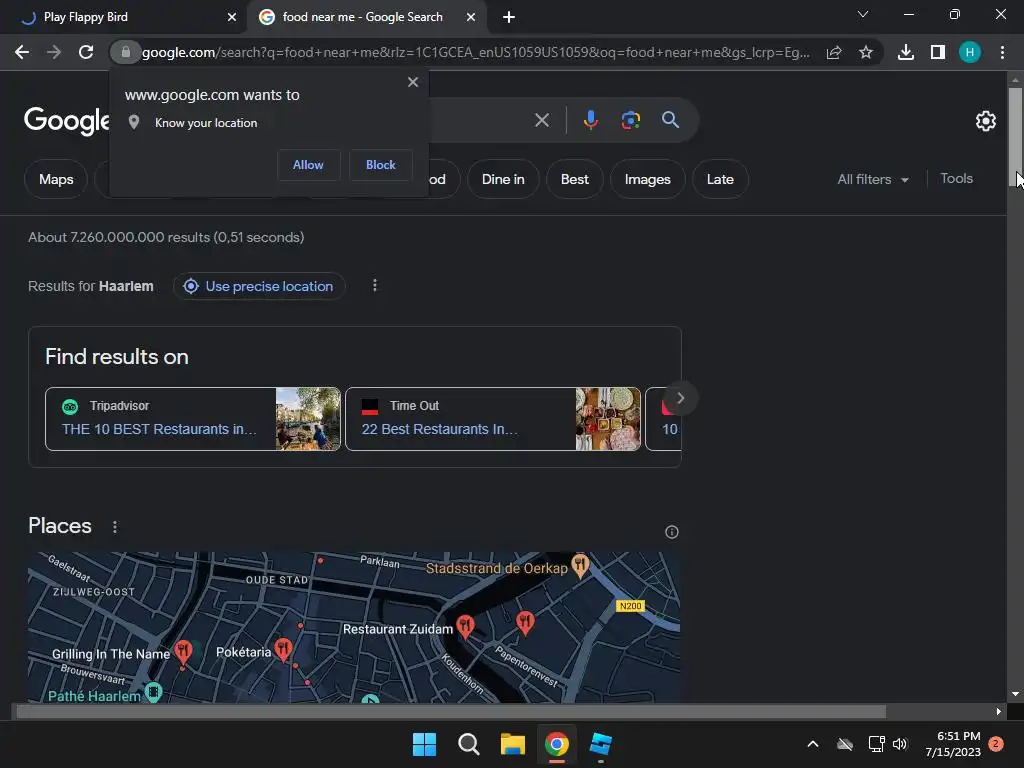Reload the current page
Image resolution: width=1024 pixels, height=768 pixels.
pos(86,52)
